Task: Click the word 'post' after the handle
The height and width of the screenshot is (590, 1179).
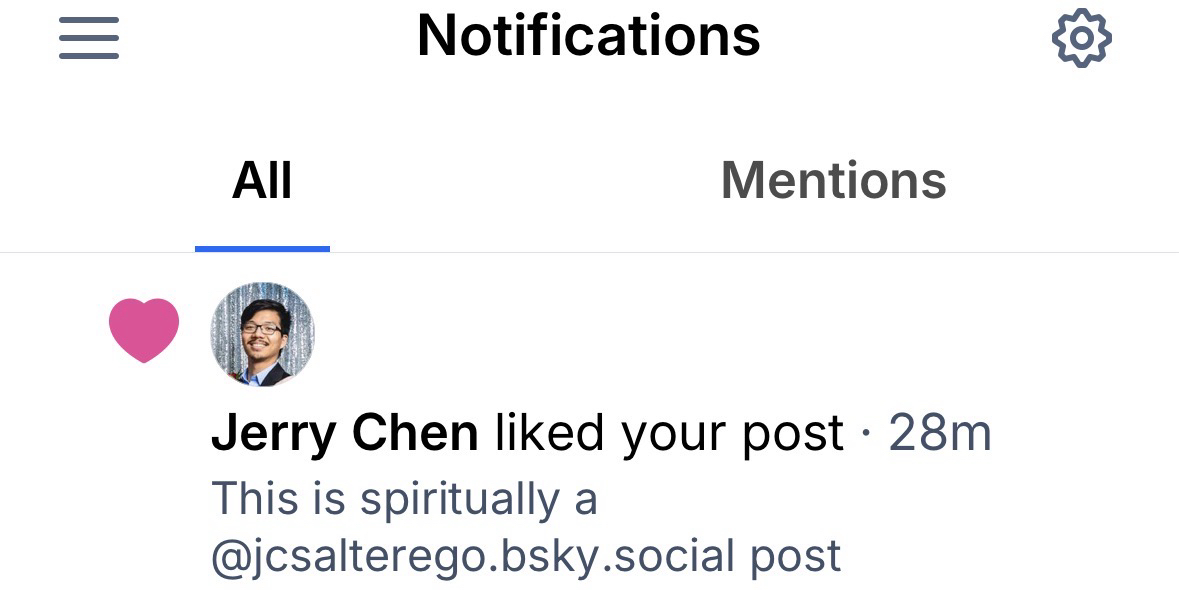Action: pos(796,558)
